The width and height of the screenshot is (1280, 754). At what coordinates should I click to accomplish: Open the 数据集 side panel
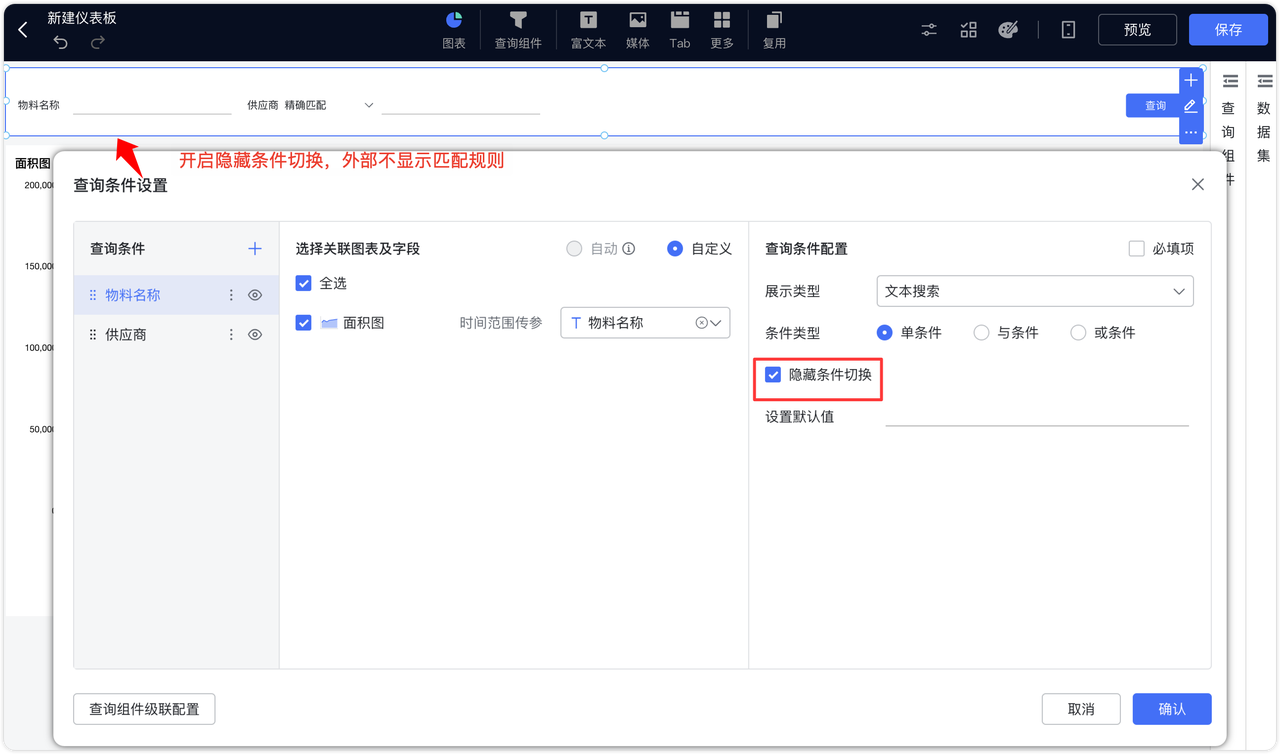[1264, 118]
